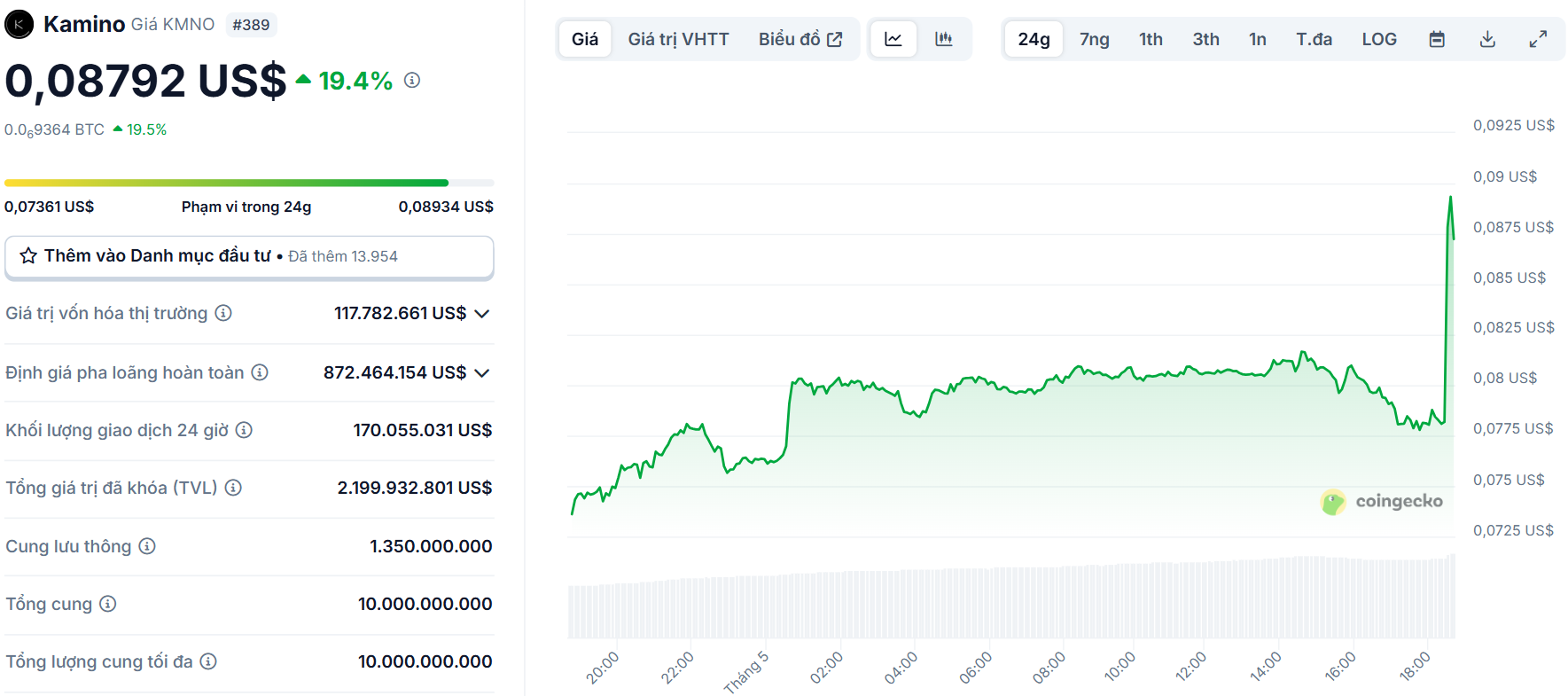This screenshot has height=696, width=1568.
Task: Click the 0,0925 US$ axis label
Action: (1513, 125)
